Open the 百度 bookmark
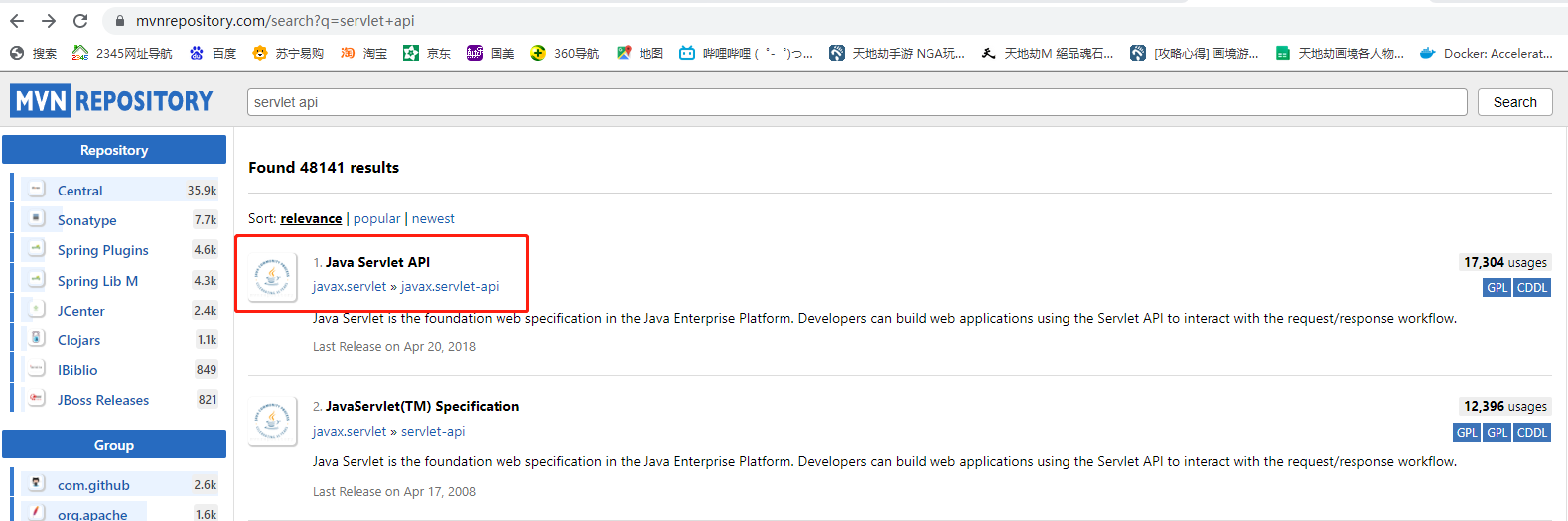 213,54
